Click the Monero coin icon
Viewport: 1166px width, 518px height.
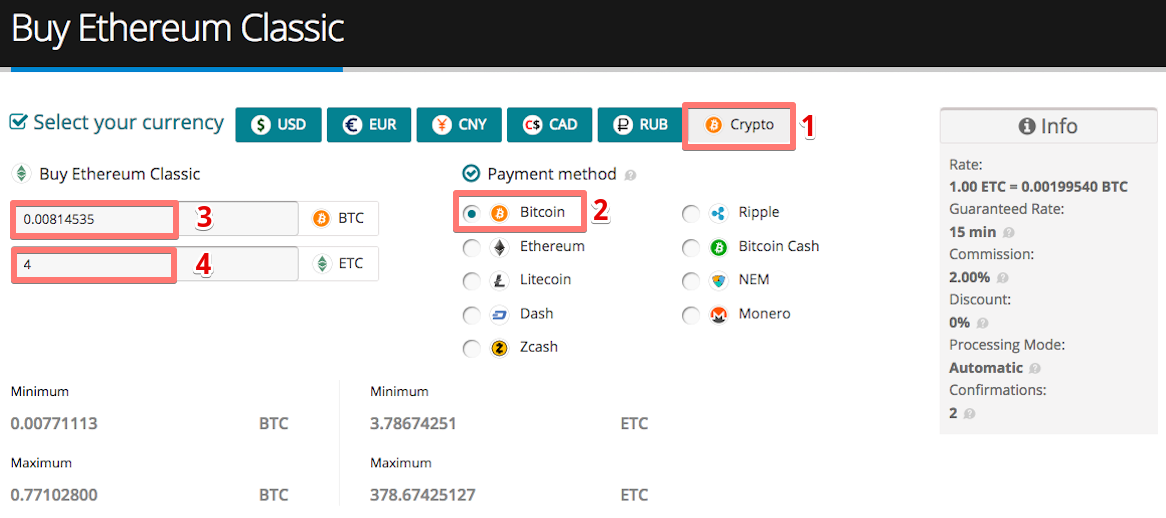(x=718, y=316)
